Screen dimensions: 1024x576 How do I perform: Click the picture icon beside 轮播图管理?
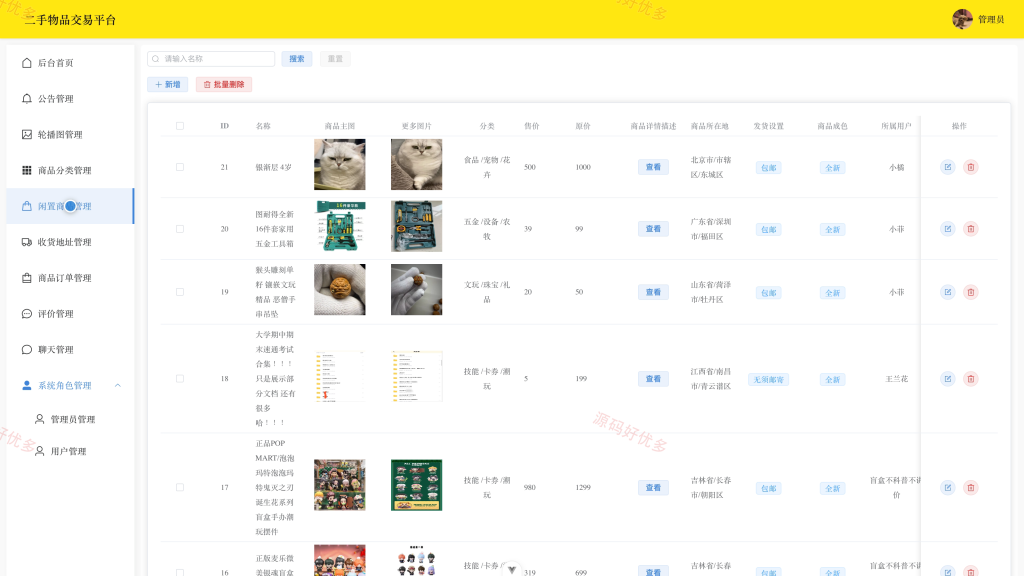27,135
